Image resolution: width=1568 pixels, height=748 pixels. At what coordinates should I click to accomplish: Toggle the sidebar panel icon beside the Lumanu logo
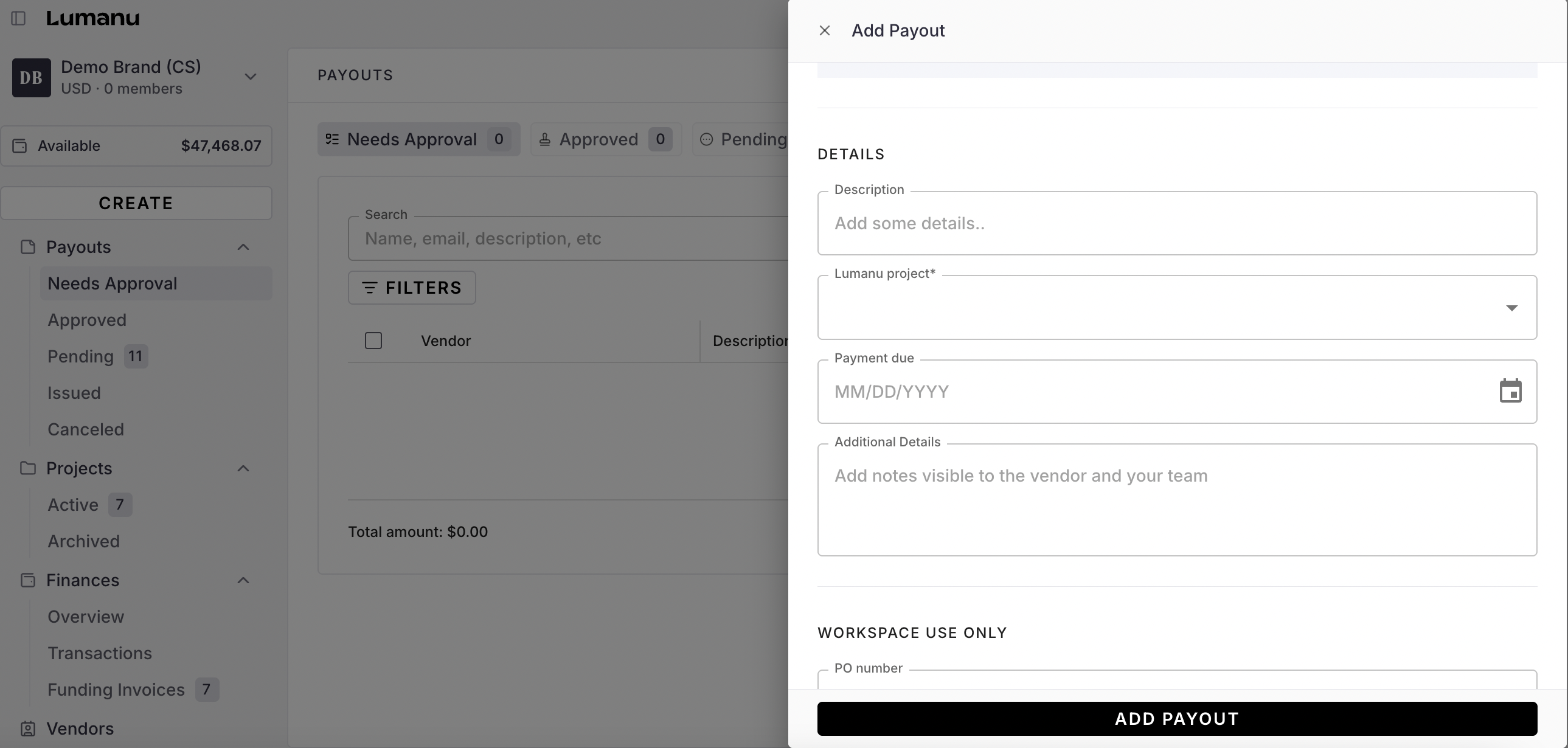click(x=18, y=18)
